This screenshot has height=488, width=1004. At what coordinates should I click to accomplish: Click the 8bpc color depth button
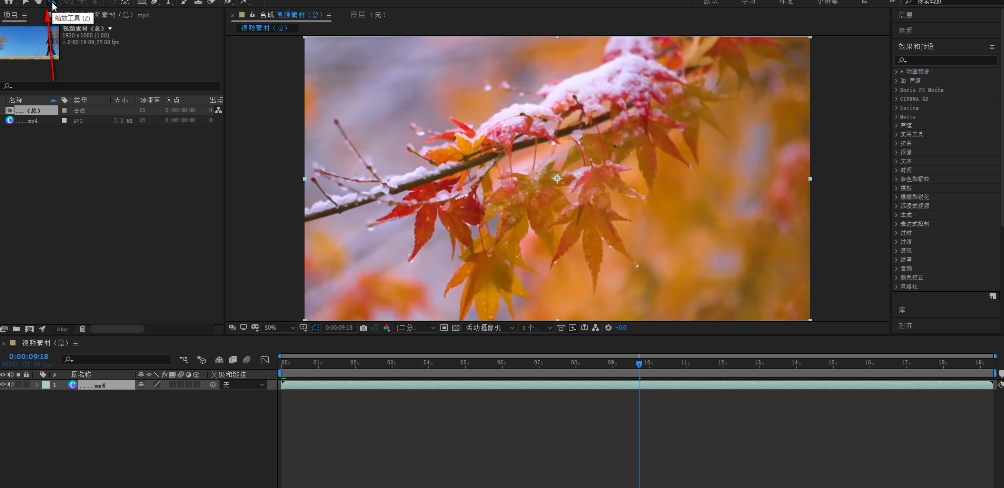coord(62,328)
